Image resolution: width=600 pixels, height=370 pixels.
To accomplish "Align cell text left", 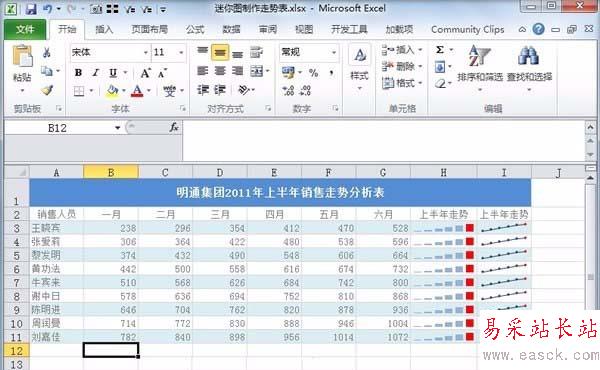I will tap(202, 71).
